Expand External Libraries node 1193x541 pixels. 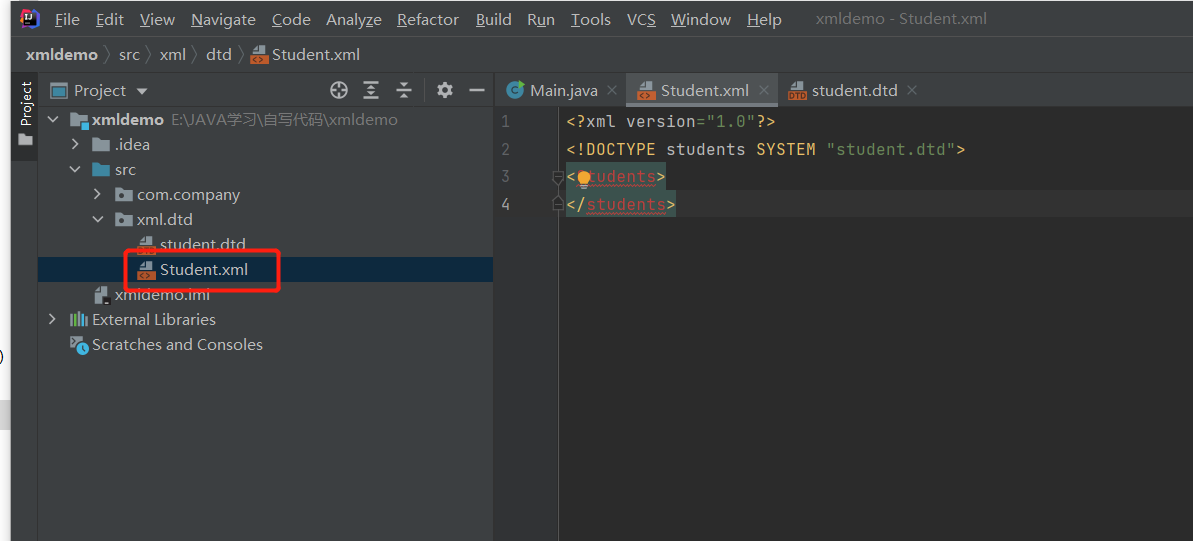(52, 319)
